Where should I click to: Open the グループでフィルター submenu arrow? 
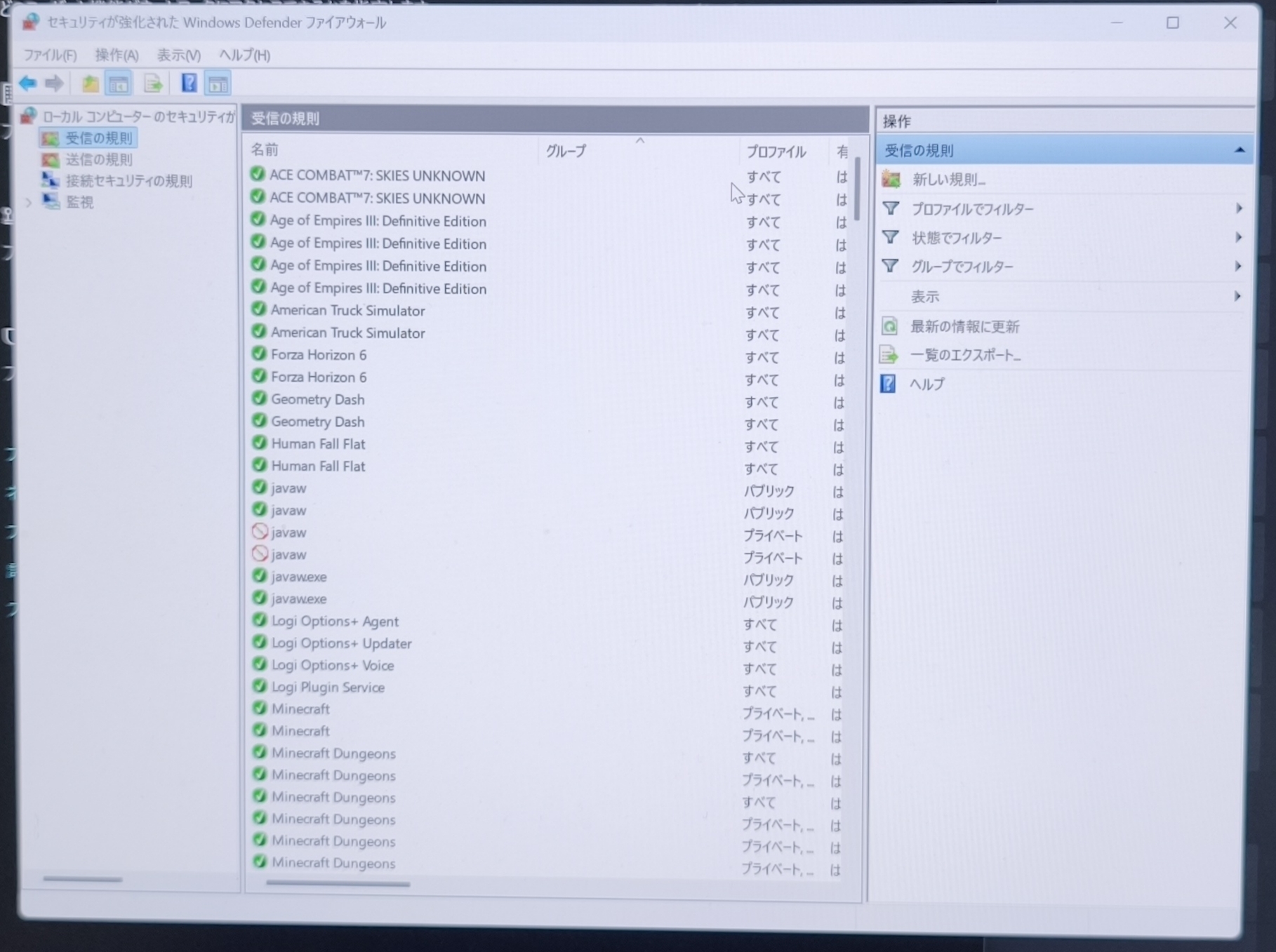coord(1238,267)
